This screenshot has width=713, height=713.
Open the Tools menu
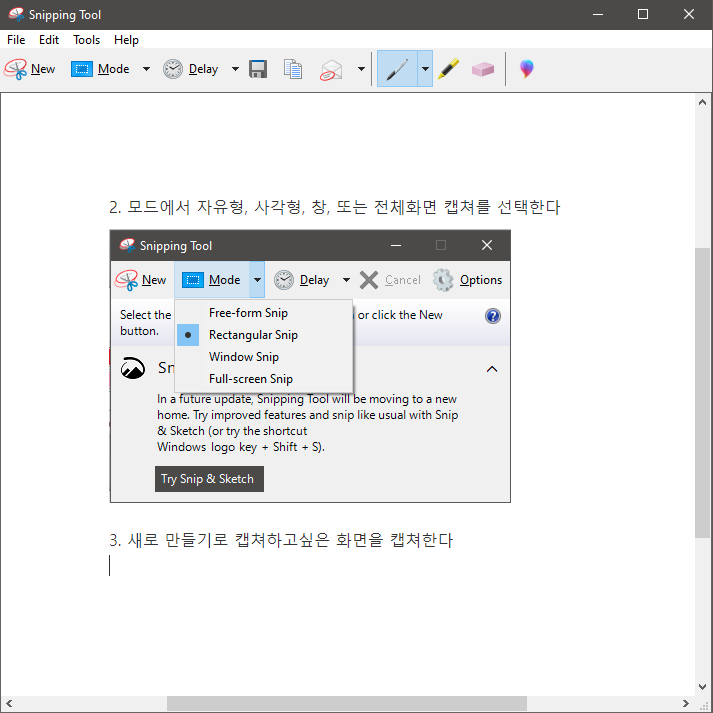(86, 40)
